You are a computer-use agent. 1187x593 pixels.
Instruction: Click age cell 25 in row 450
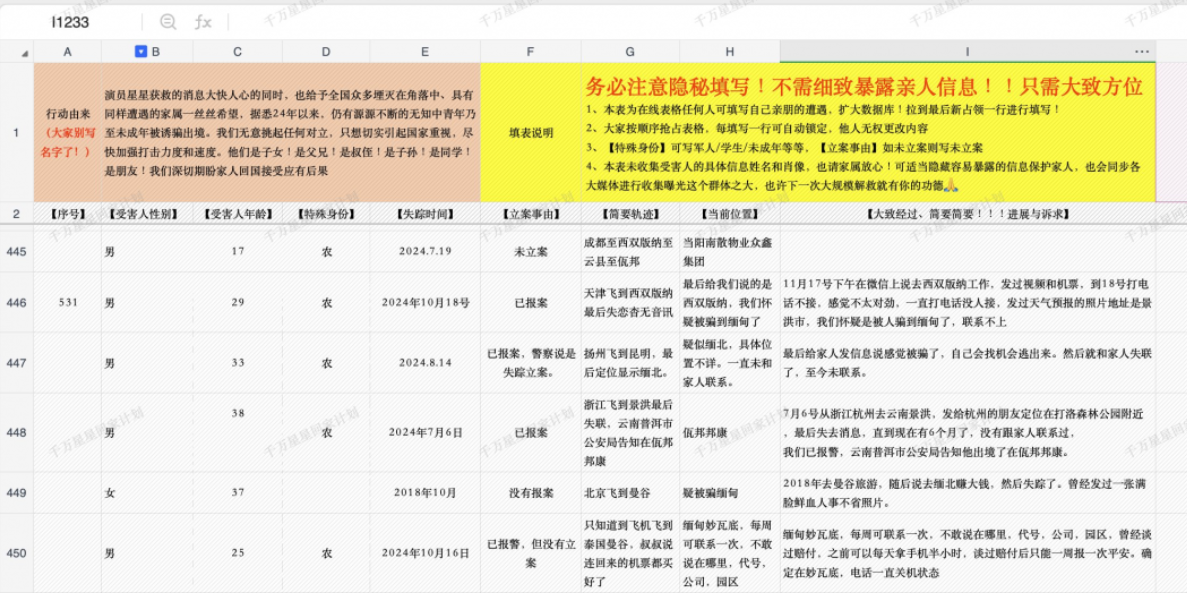click(238, 553)
